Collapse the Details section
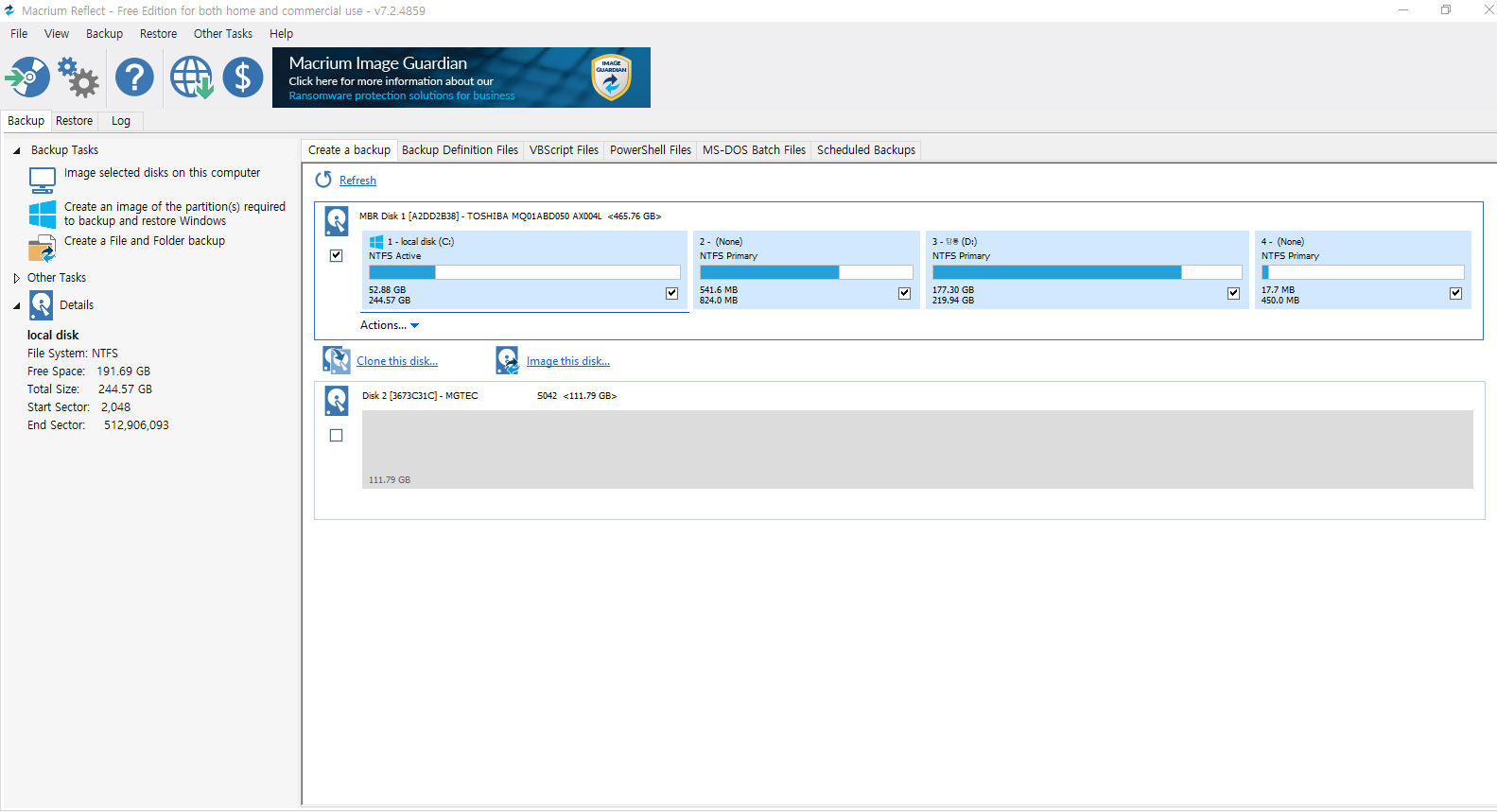1497x812 pixels. pyautogui.click(x=16, y=305)
